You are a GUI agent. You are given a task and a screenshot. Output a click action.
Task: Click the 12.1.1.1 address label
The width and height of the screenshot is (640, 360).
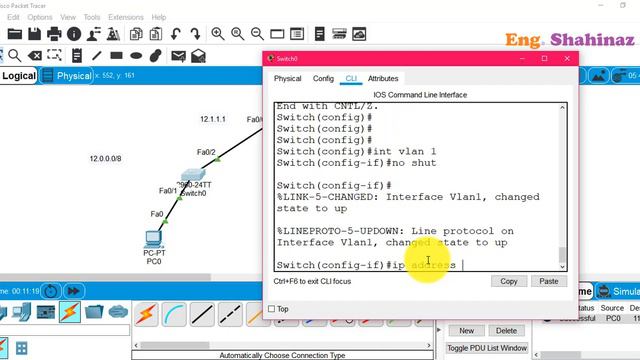click(x=213, y=119)
